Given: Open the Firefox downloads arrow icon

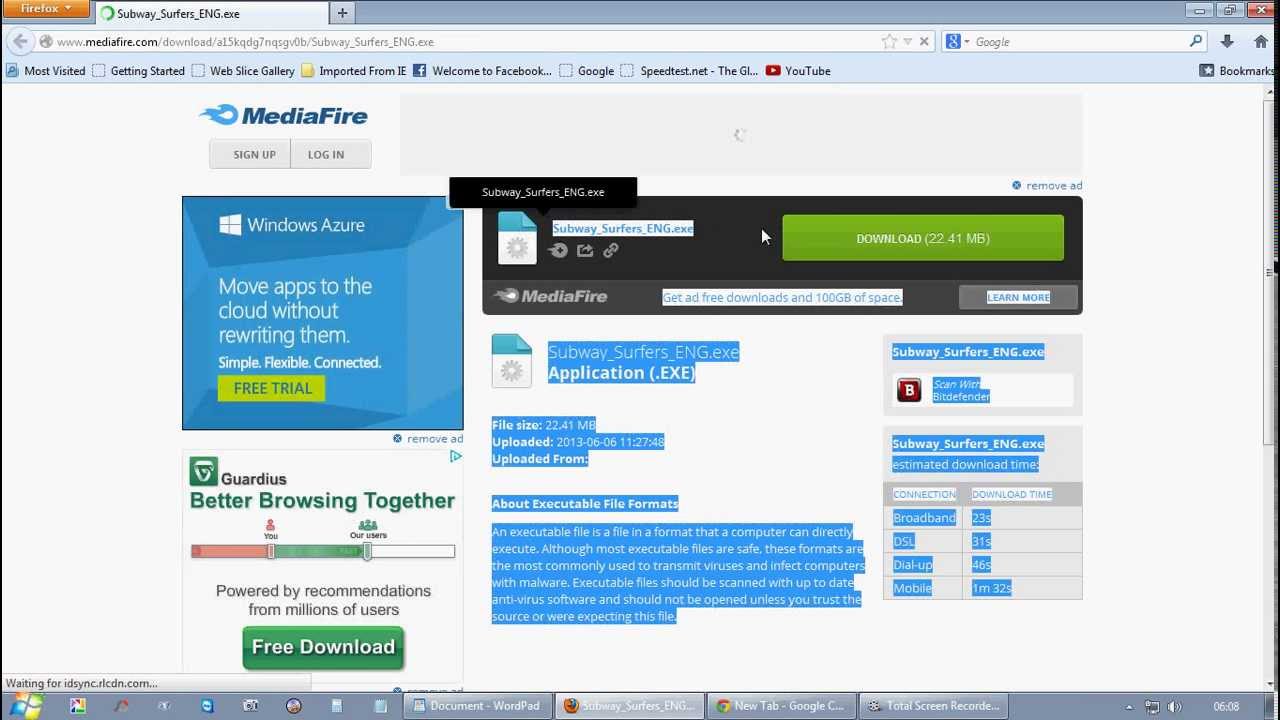Looking at the screenshot, I should [1227, 42].
